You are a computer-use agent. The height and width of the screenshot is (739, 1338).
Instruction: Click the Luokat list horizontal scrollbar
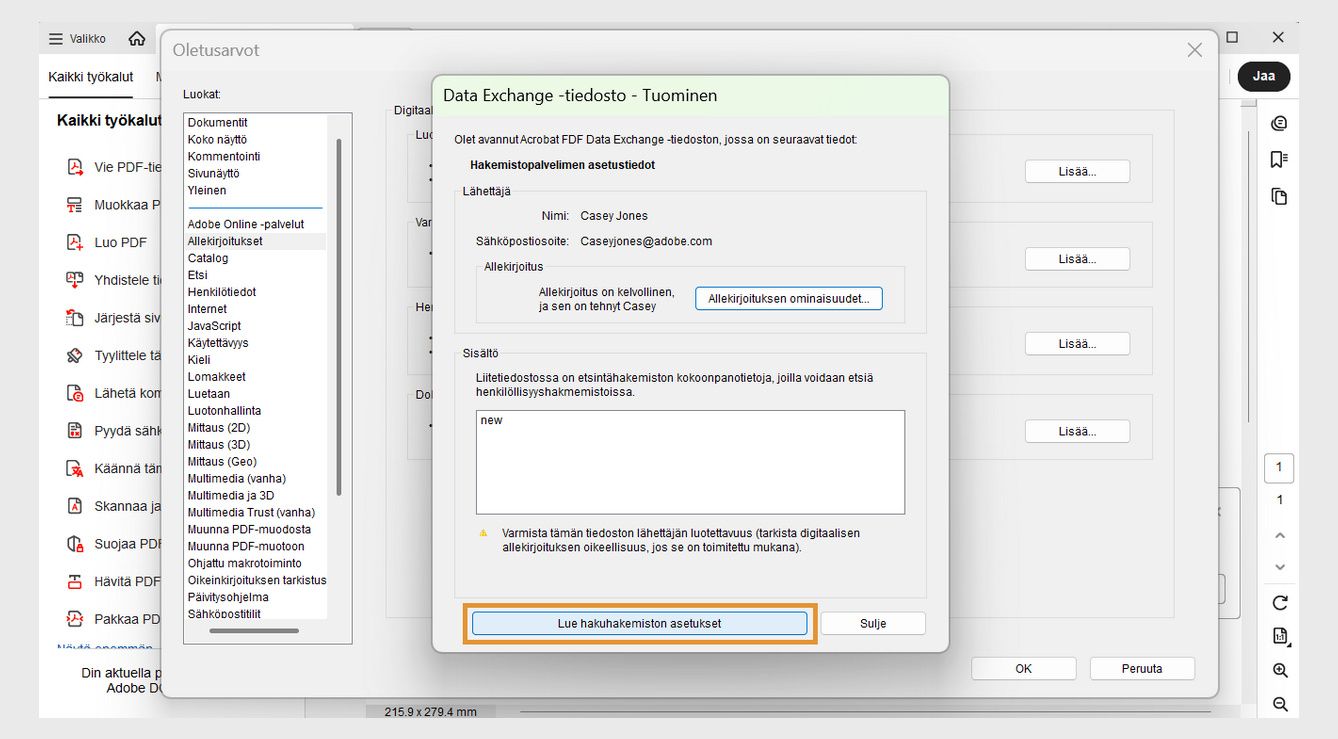point(254,631)
